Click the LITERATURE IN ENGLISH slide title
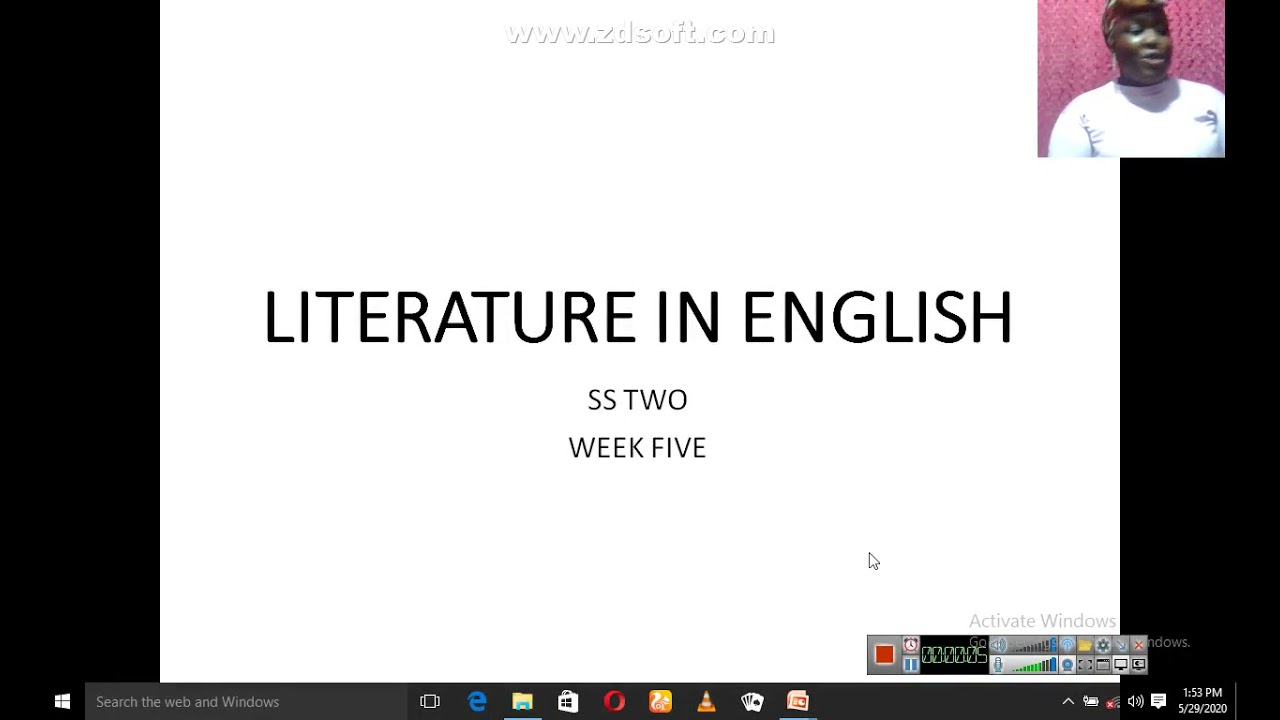1280x720 pixels. (638, 317)
